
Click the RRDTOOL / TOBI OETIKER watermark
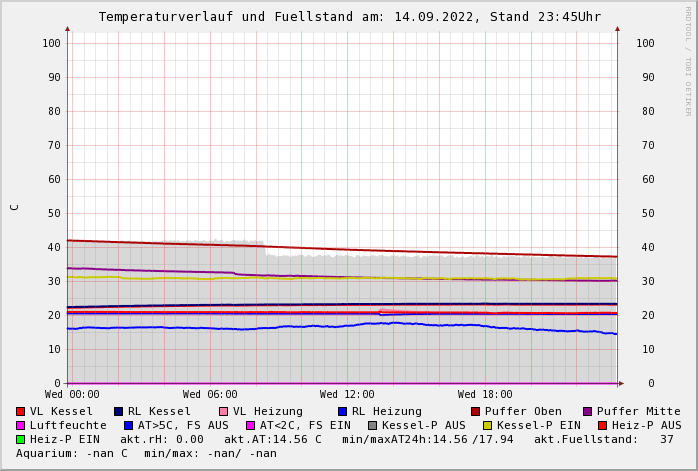point(688,60)
